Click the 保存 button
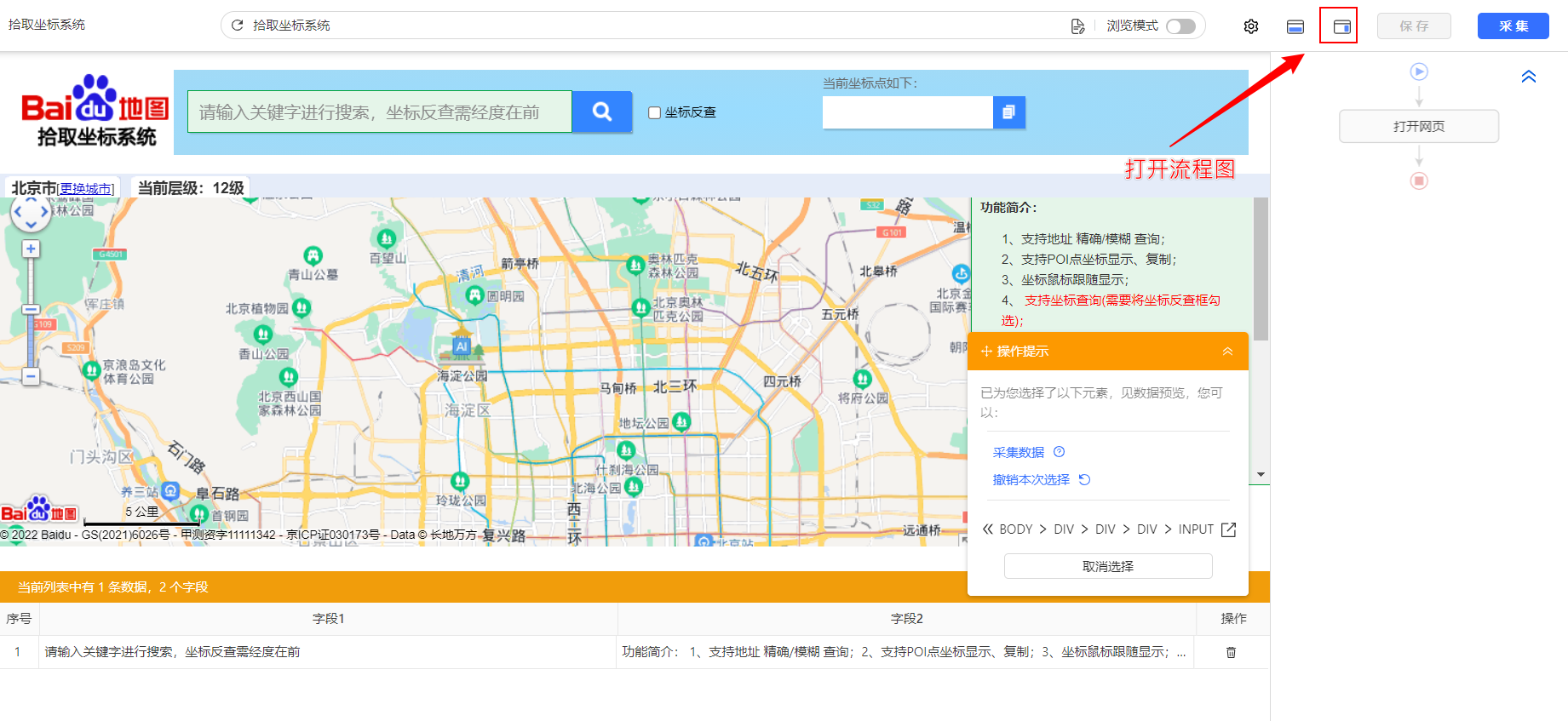 pos(1415,26)
